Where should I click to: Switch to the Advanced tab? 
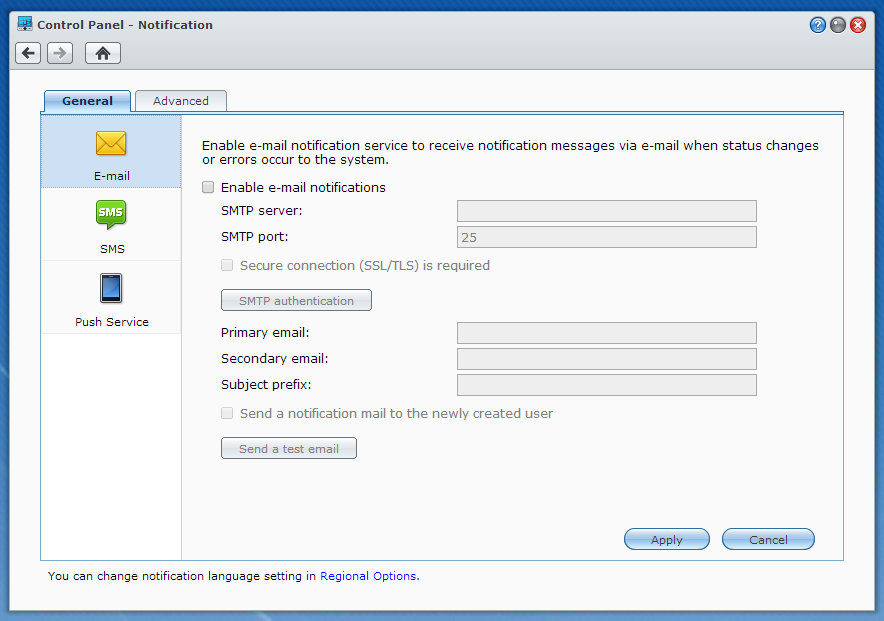[x=181, y=101]
